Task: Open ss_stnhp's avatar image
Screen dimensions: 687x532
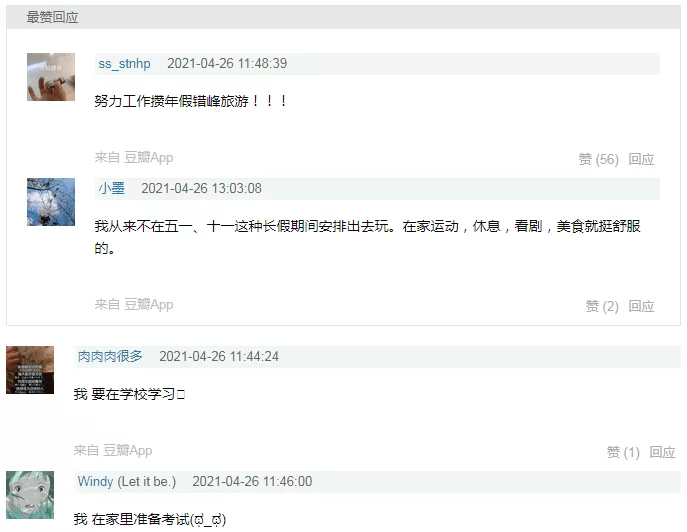Action: (51, 77)
